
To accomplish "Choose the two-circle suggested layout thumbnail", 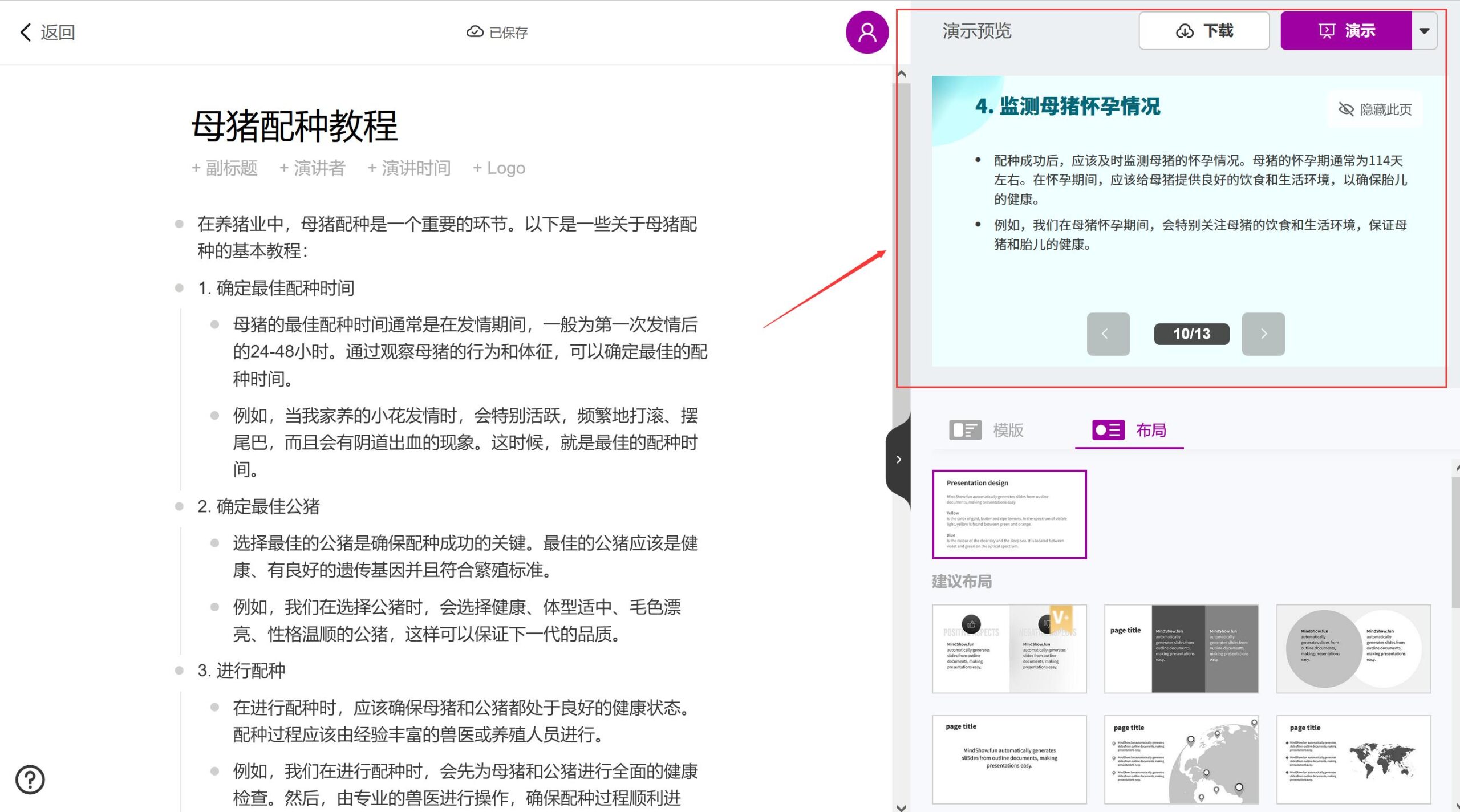I will click(x=1353, y=649).
